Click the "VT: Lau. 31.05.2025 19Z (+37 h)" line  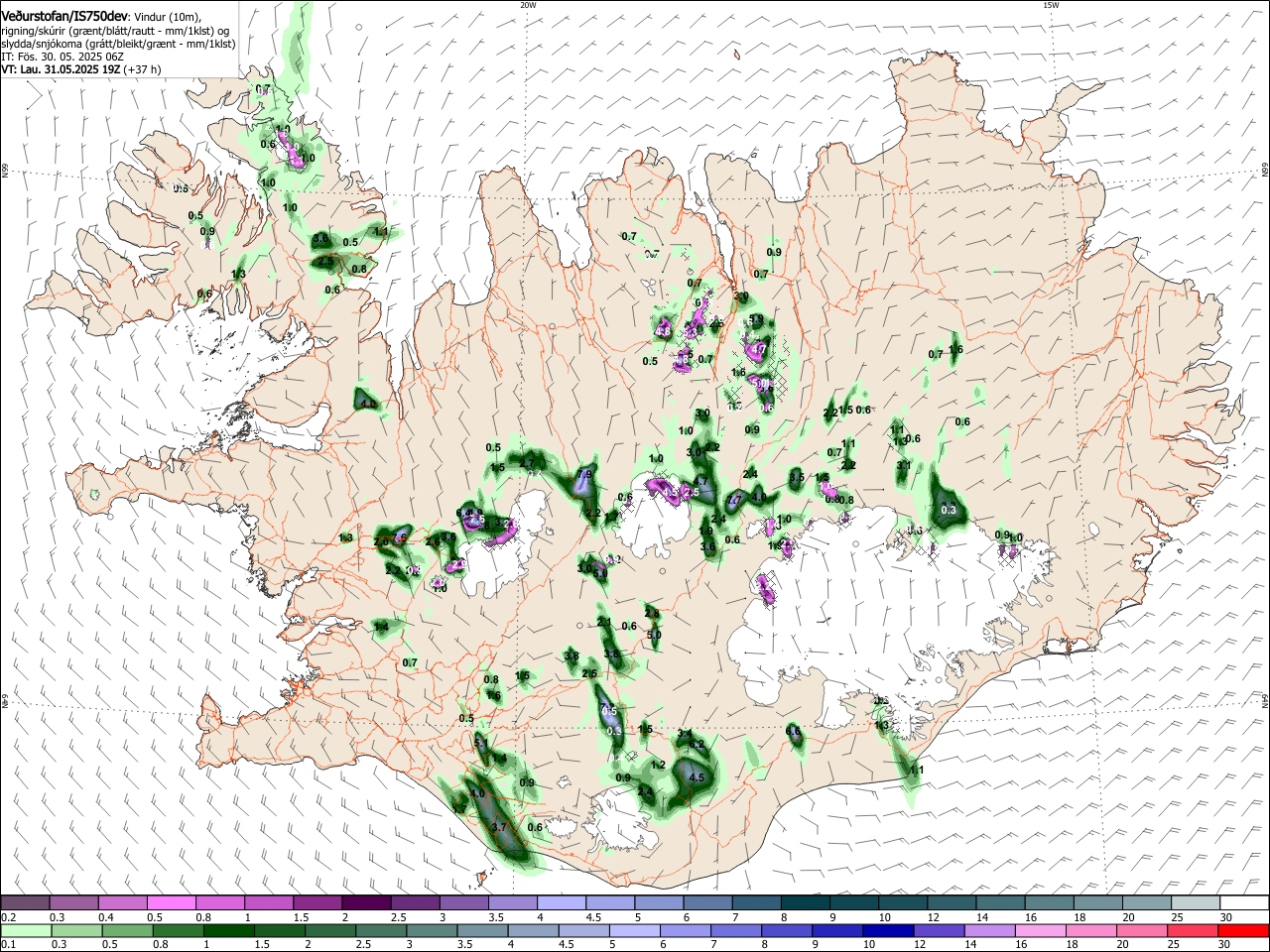click(80, 69)
